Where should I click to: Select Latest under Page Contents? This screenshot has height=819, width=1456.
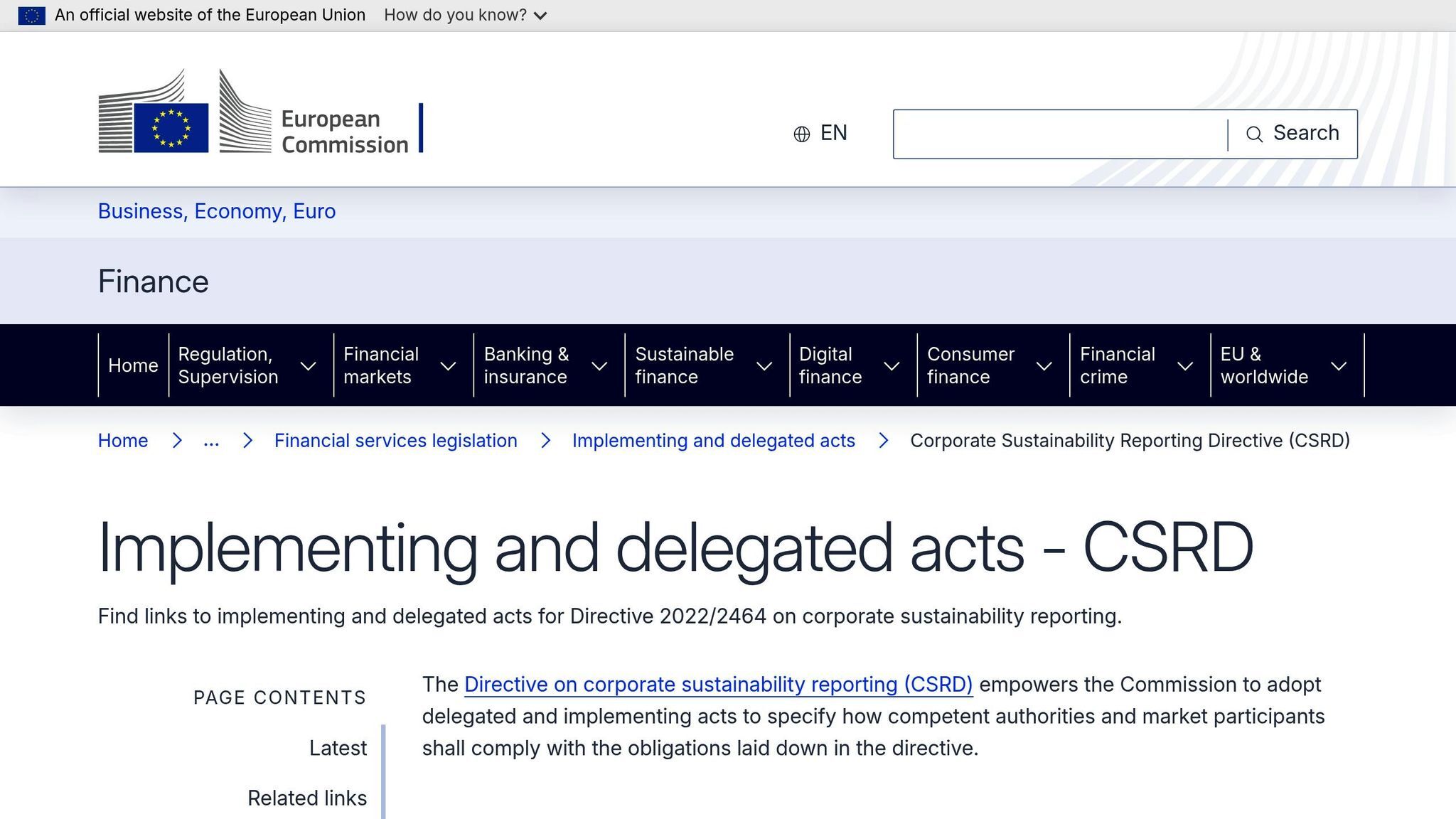click(338, 748)
